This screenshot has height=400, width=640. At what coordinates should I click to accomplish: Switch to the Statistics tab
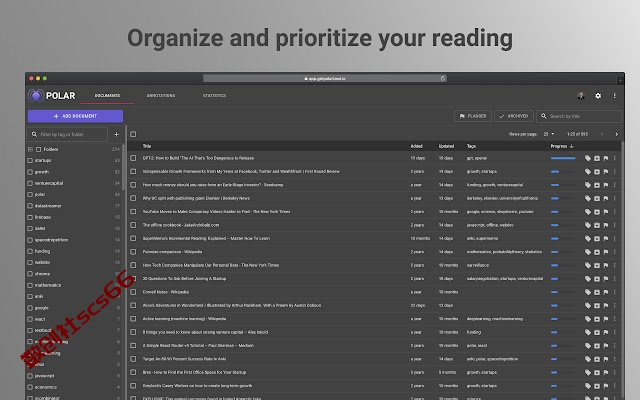coord(214,96)
